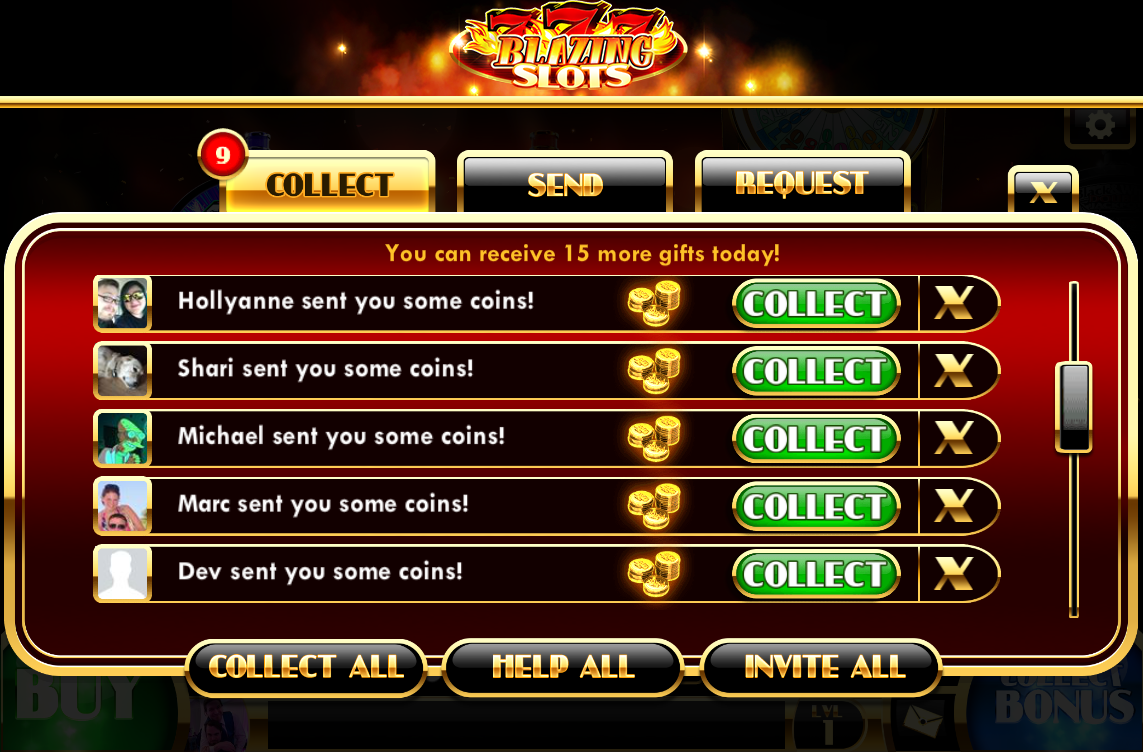1143x752 pixels.
Task: Remove Dev's gift using the X icon
Action: coord(953,573)
